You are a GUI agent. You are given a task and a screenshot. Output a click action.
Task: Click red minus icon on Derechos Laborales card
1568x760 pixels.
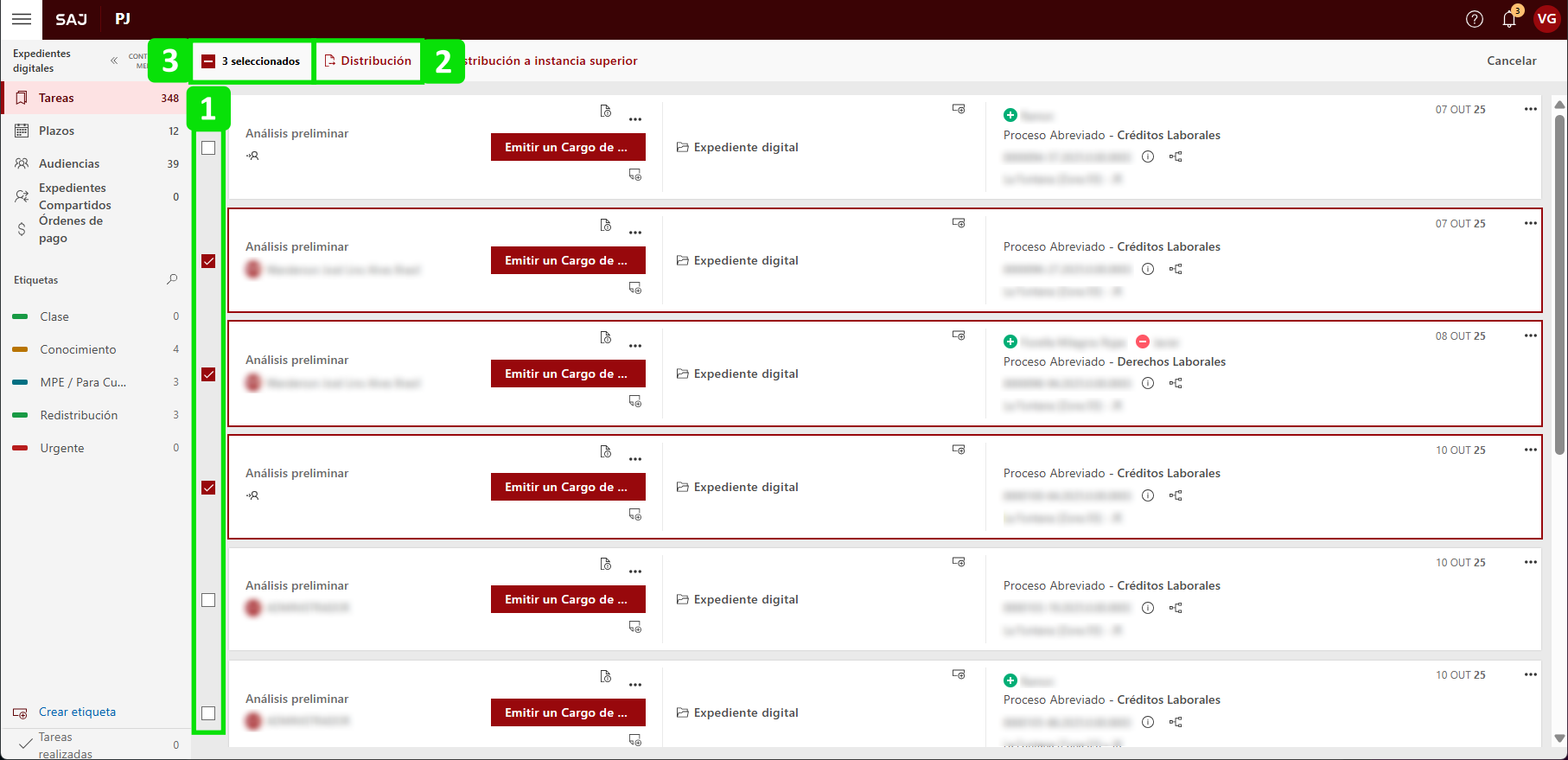point(1143,342)
